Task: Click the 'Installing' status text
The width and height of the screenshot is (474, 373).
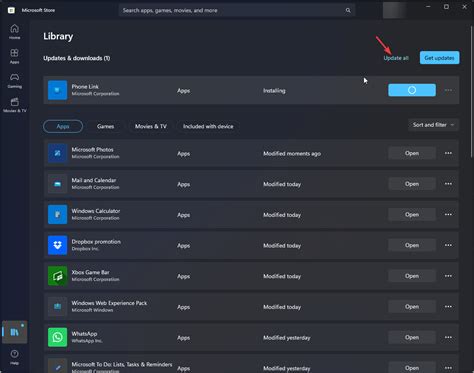Action: click(x=274, y=91)
